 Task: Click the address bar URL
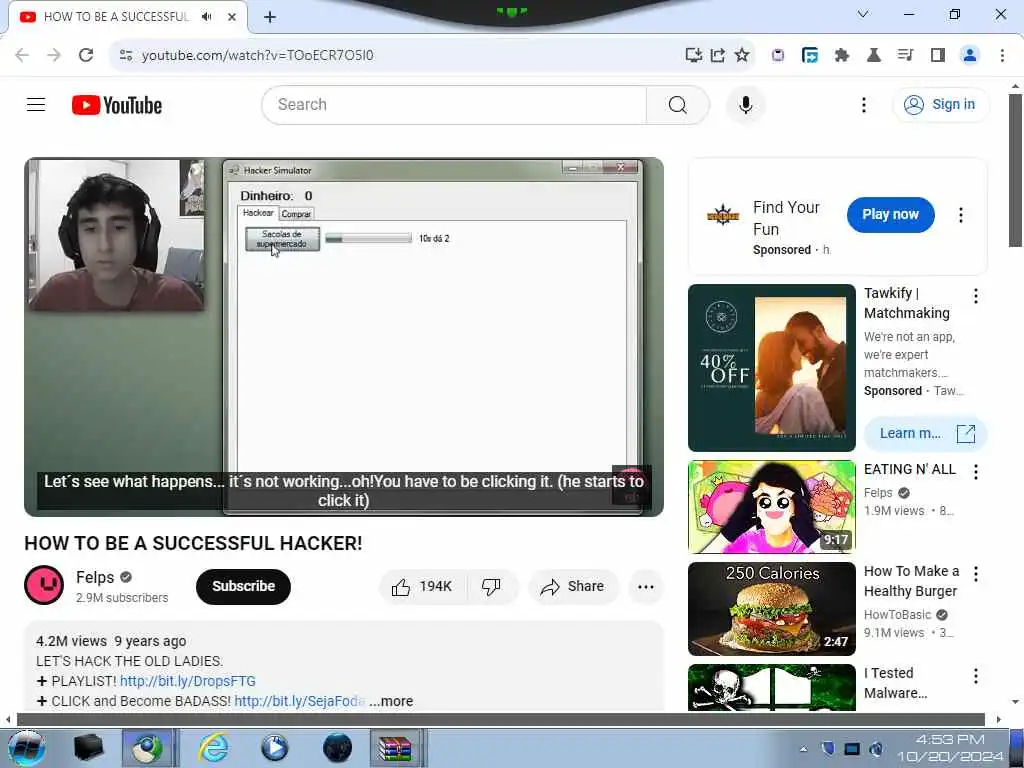tap(257, 55)
